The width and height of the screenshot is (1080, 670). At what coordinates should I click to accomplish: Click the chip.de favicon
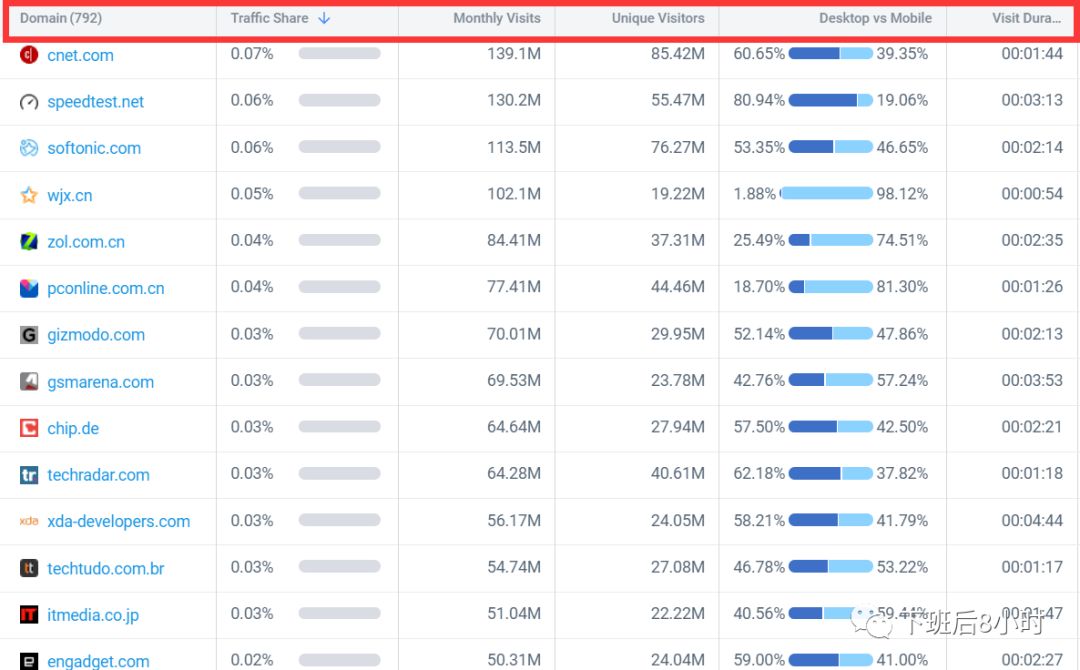tap(29, 428)
